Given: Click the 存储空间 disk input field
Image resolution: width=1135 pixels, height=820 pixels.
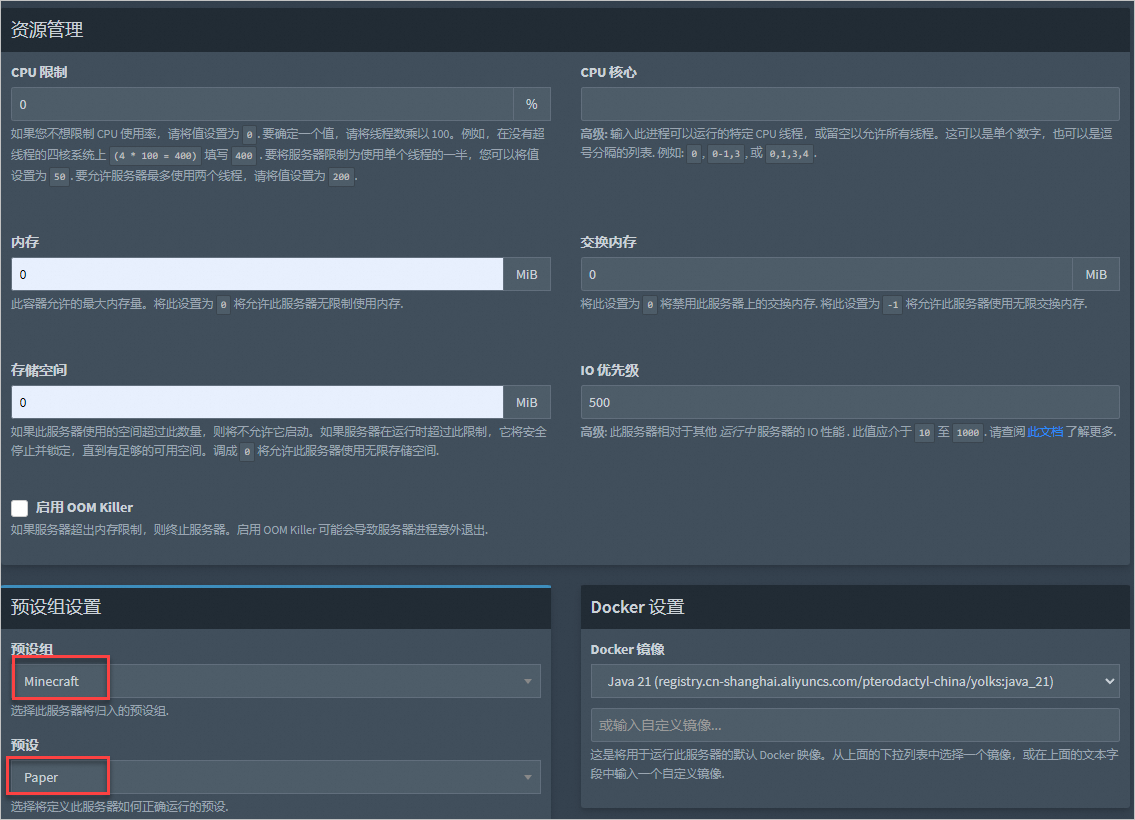Looking at the screenshot, I should [257, 402].
